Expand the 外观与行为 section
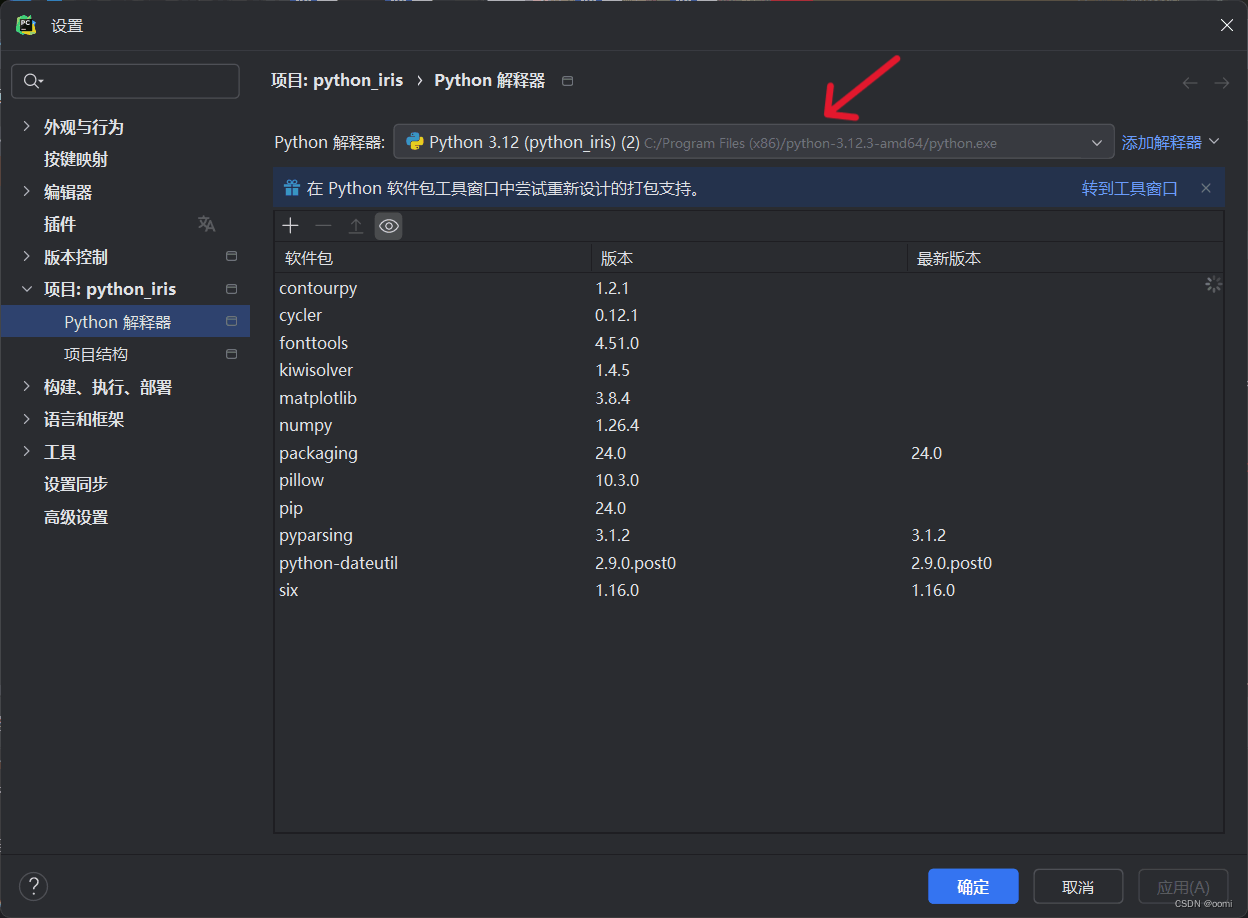Viewport: 1248px width, 918px height. (27, 127)
